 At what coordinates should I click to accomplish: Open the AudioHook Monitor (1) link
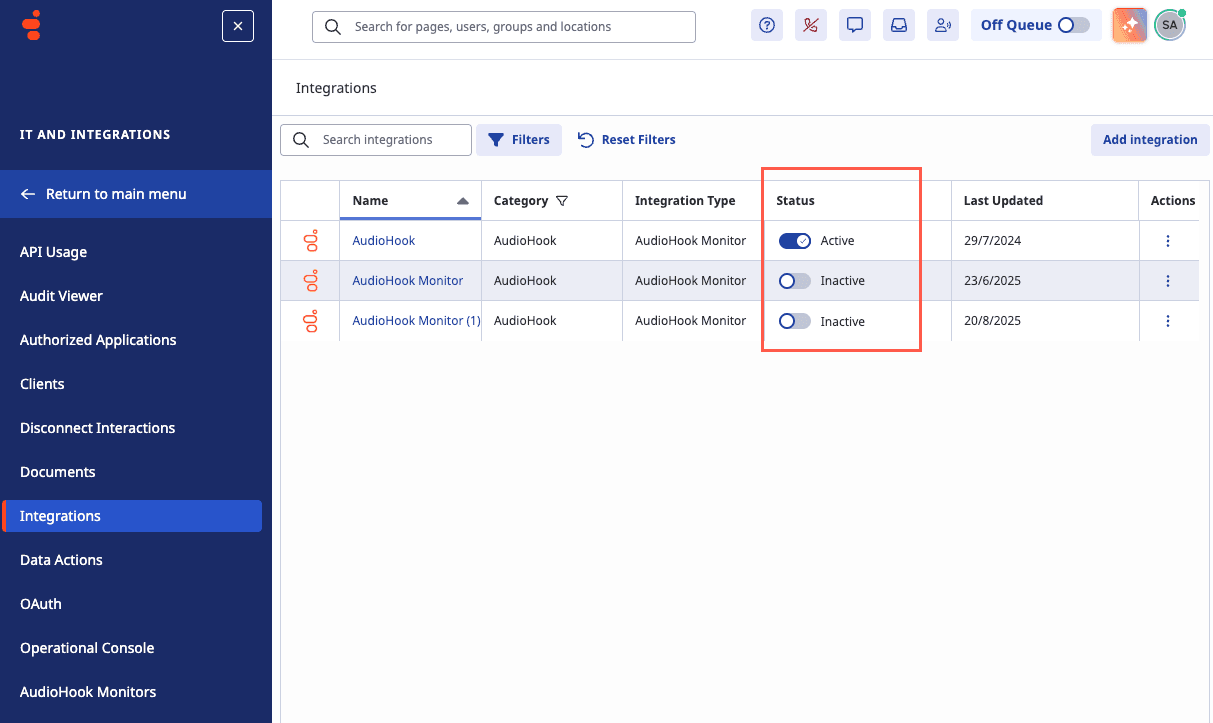(x=416, y=321)
